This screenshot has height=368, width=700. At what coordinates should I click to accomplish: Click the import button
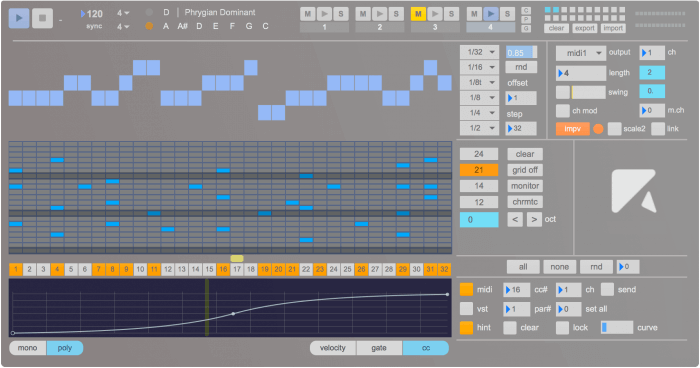tap(612, 28)
